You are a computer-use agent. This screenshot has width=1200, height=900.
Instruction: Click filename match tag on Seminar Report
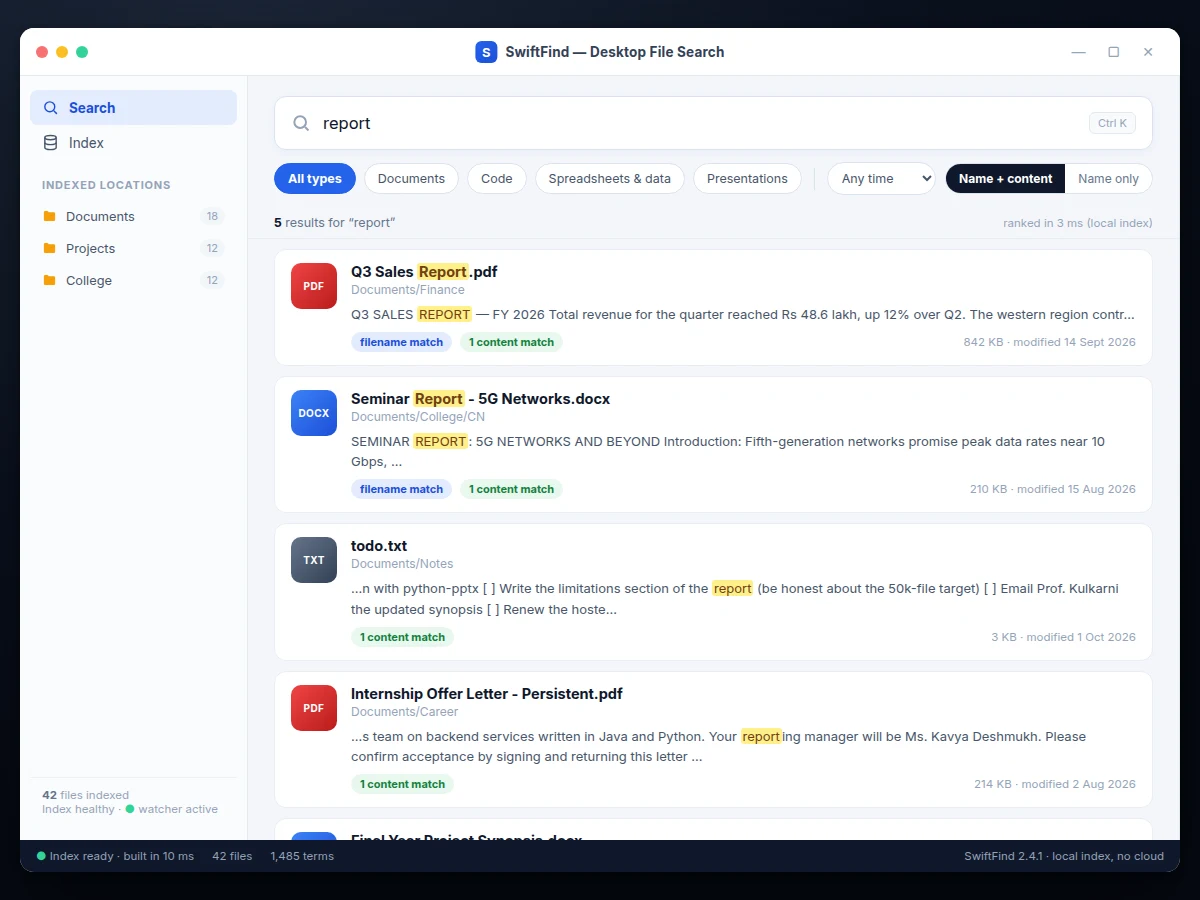401,489
